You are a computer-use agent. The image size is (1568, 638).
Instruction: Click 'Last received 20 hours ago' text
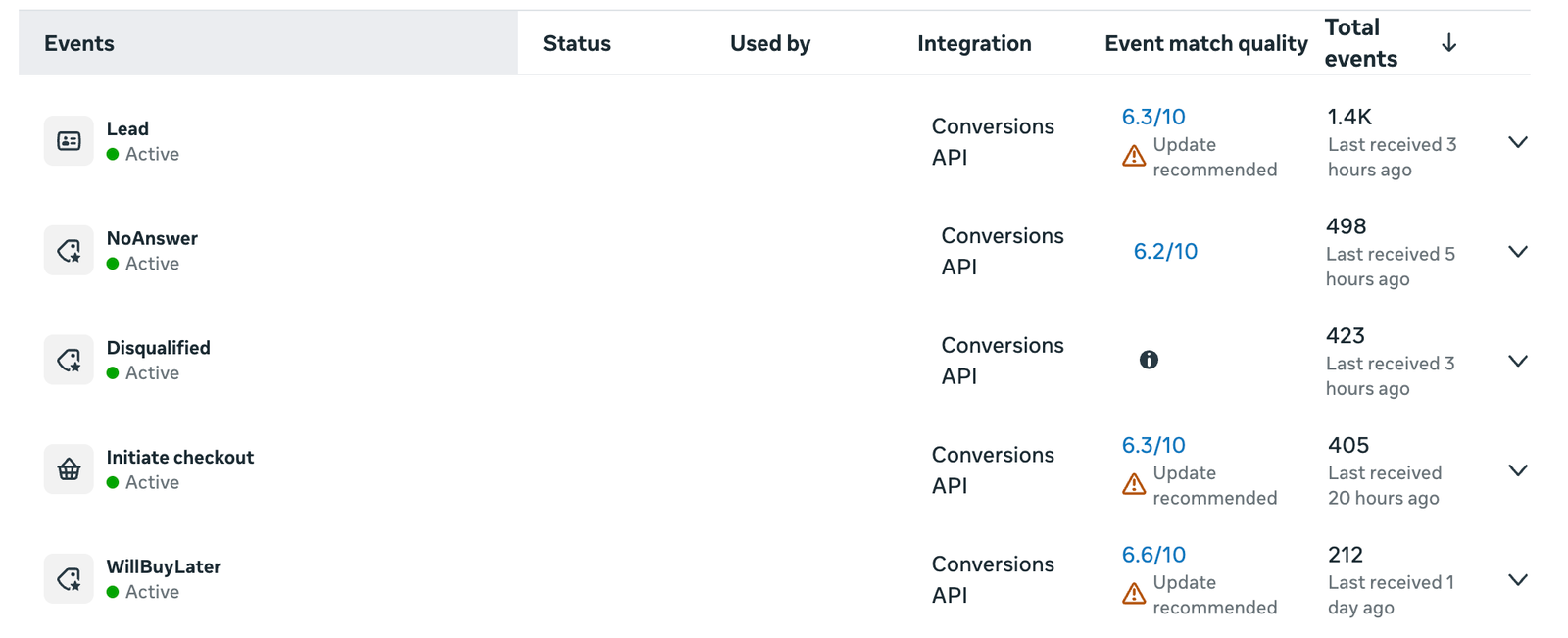(1385, 485)
